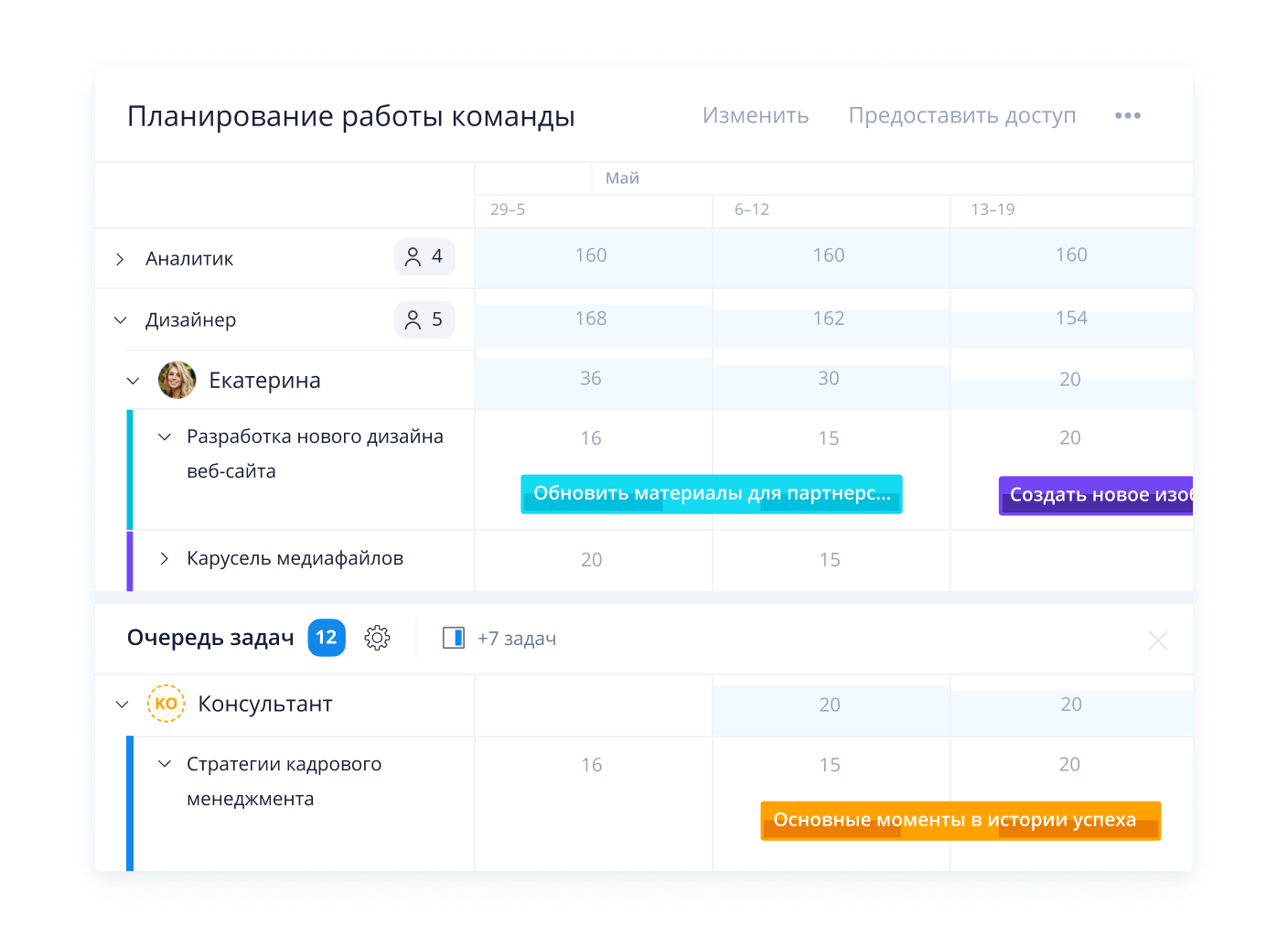This screenshot has height=937, width=1288.
Task: Collapse Разработка нового дизайна веб-сайта project
Action: (165, 437)
